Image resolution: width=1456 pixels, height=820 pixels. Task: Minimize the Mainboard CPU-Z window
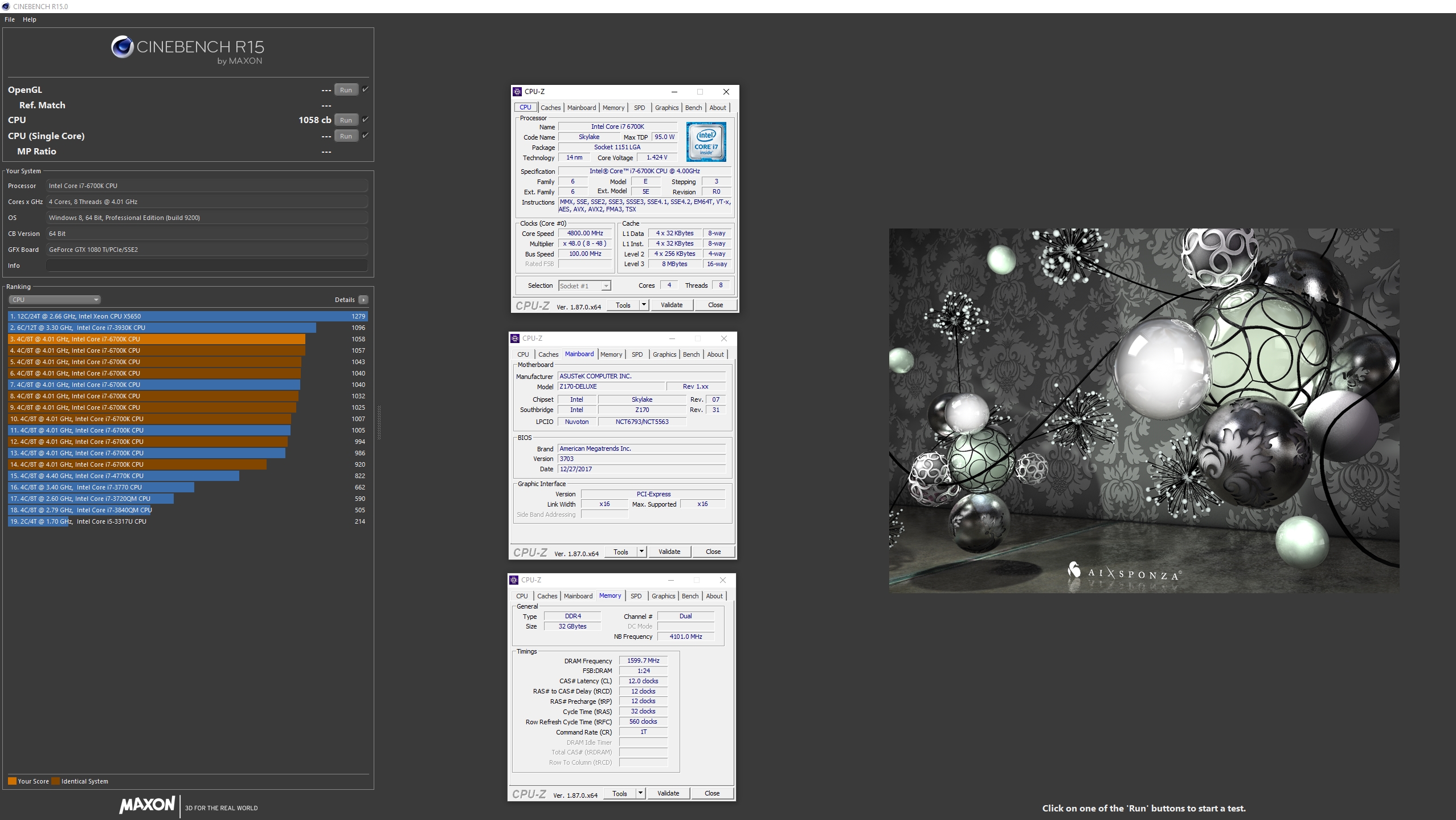(x=672, y=338)
